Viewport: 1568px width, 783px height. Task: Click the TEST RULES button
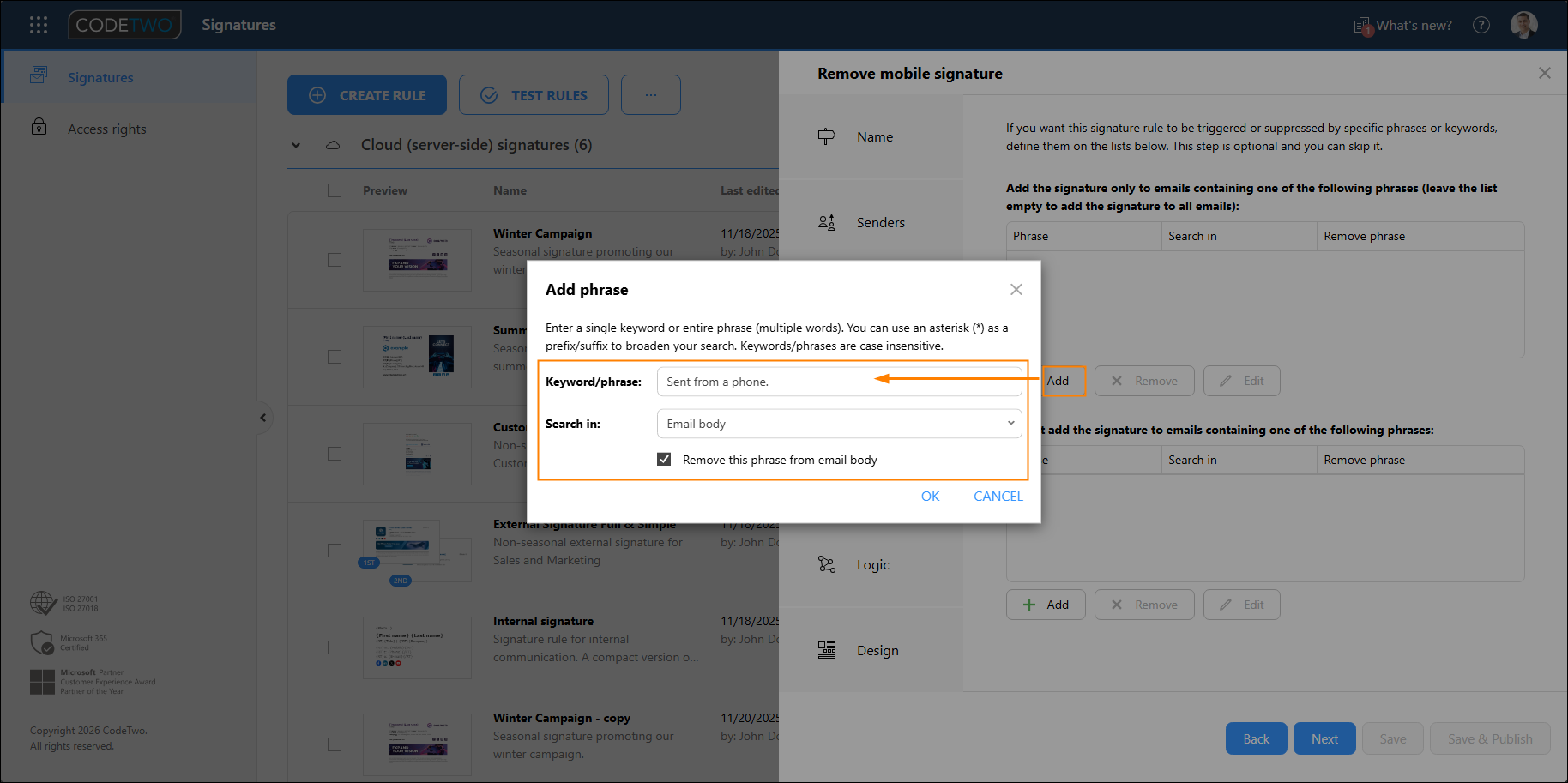[x=534, y=95]
